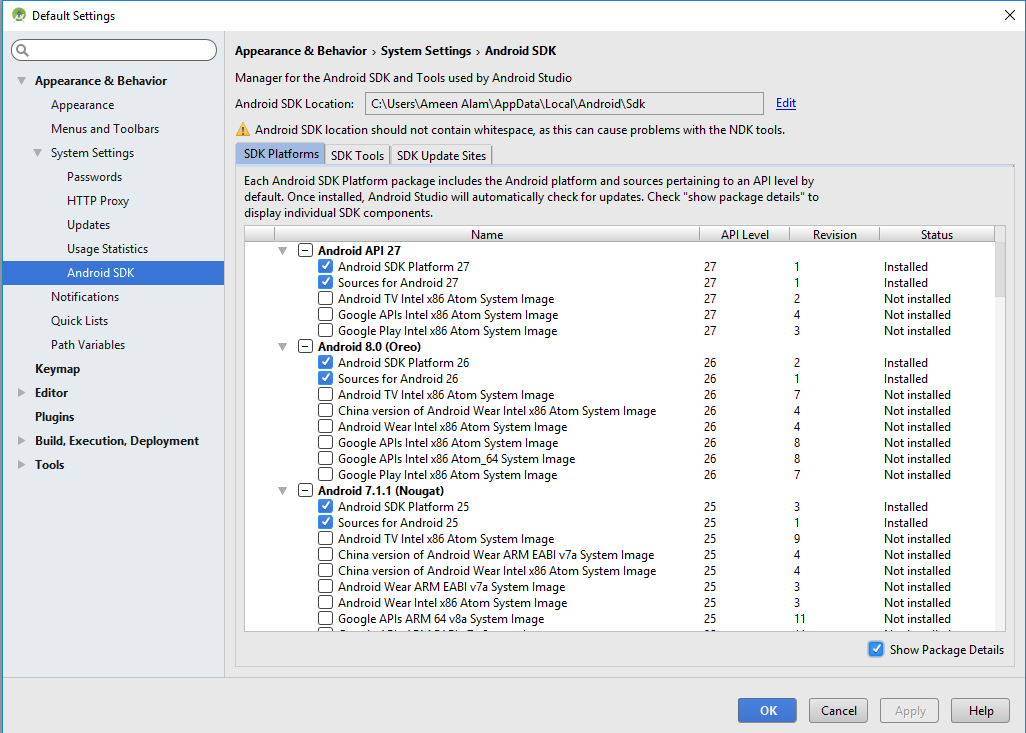Click 'Android SDK' in the breadcrumb
1026x733 pixels.
pyautogui.click(x=520, y=51)
